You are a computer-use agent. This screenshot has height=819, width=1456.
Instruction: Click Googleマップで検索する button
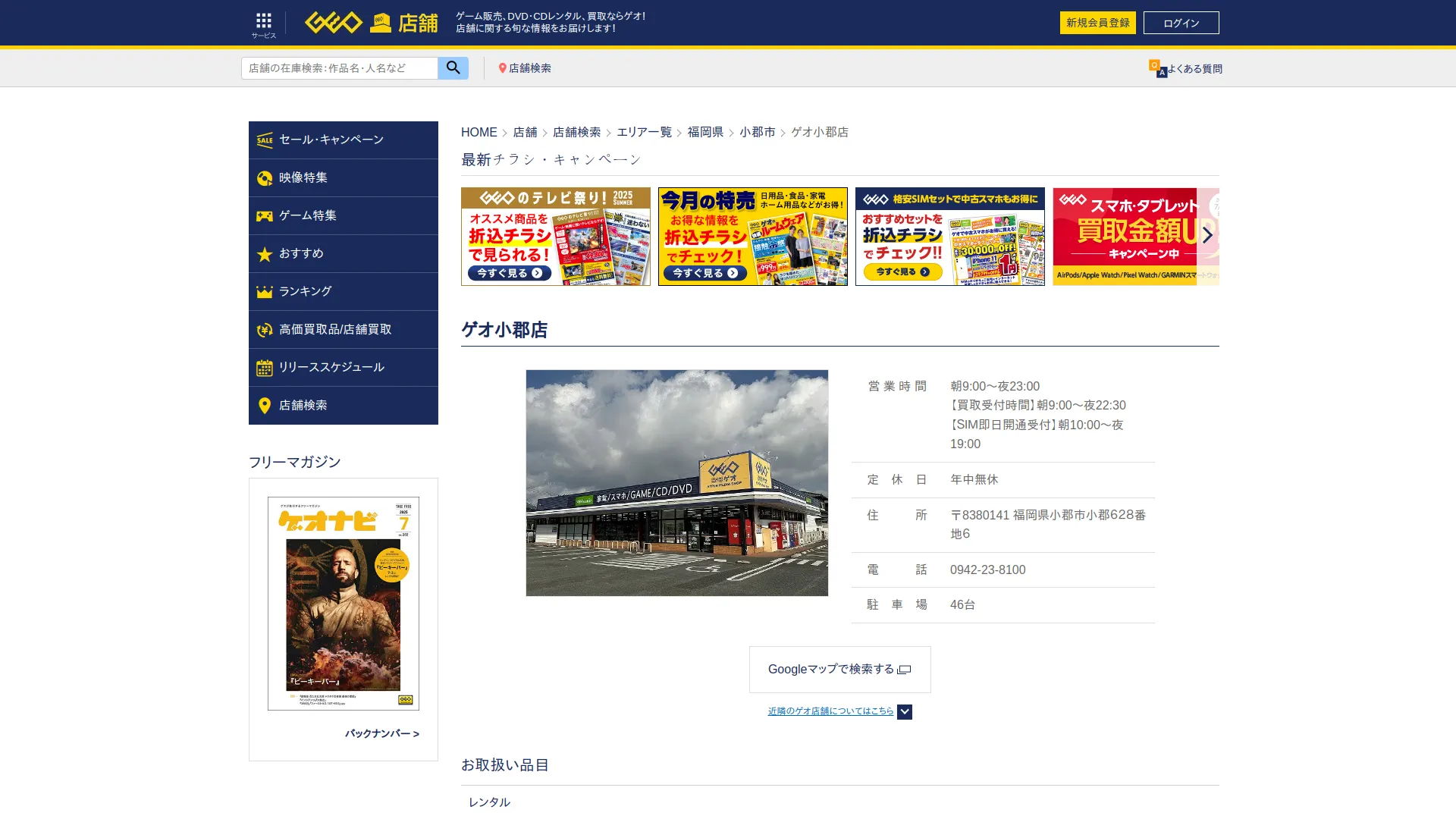tap(839, 669)
